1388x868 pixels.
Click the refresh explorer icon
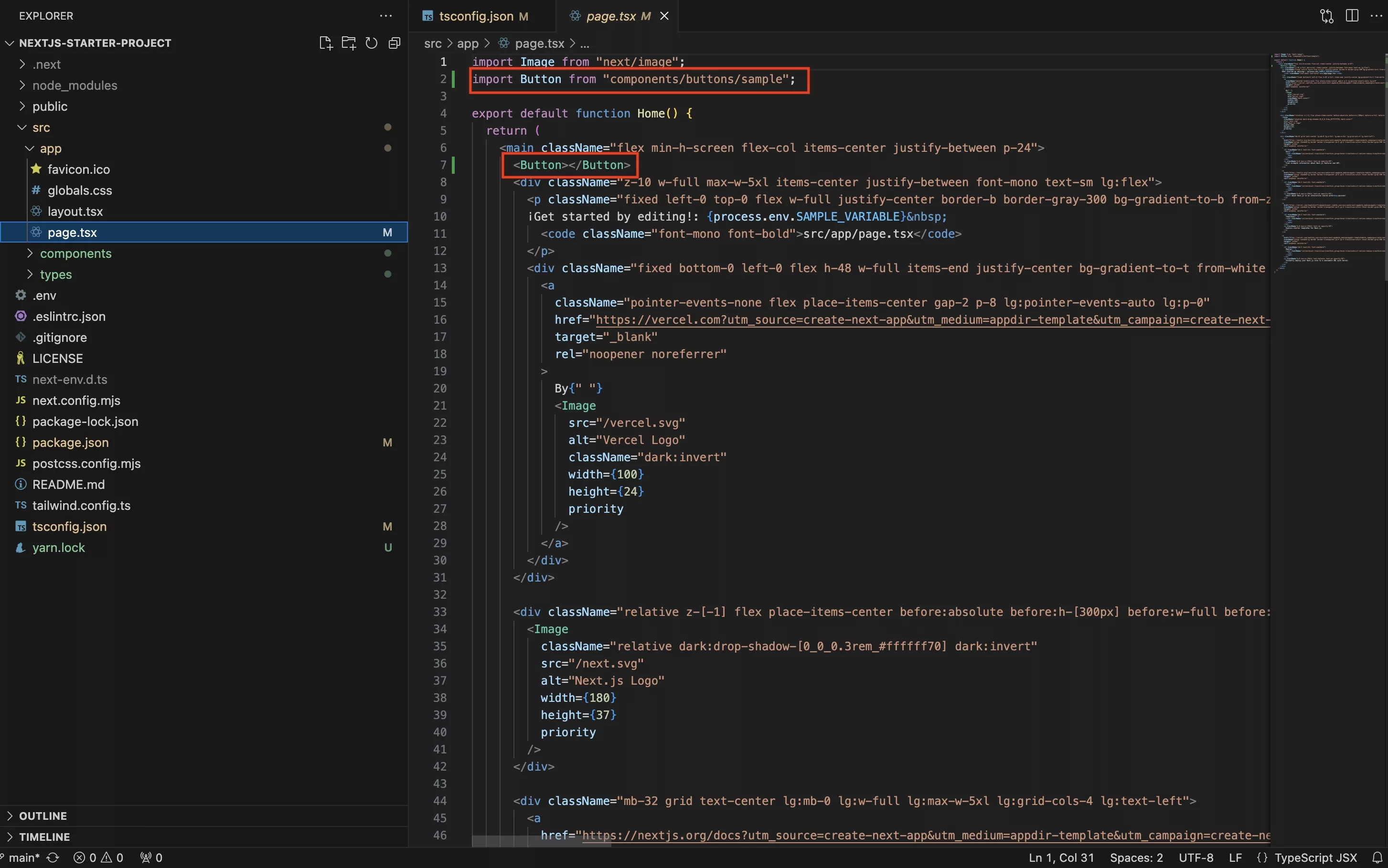370,43
